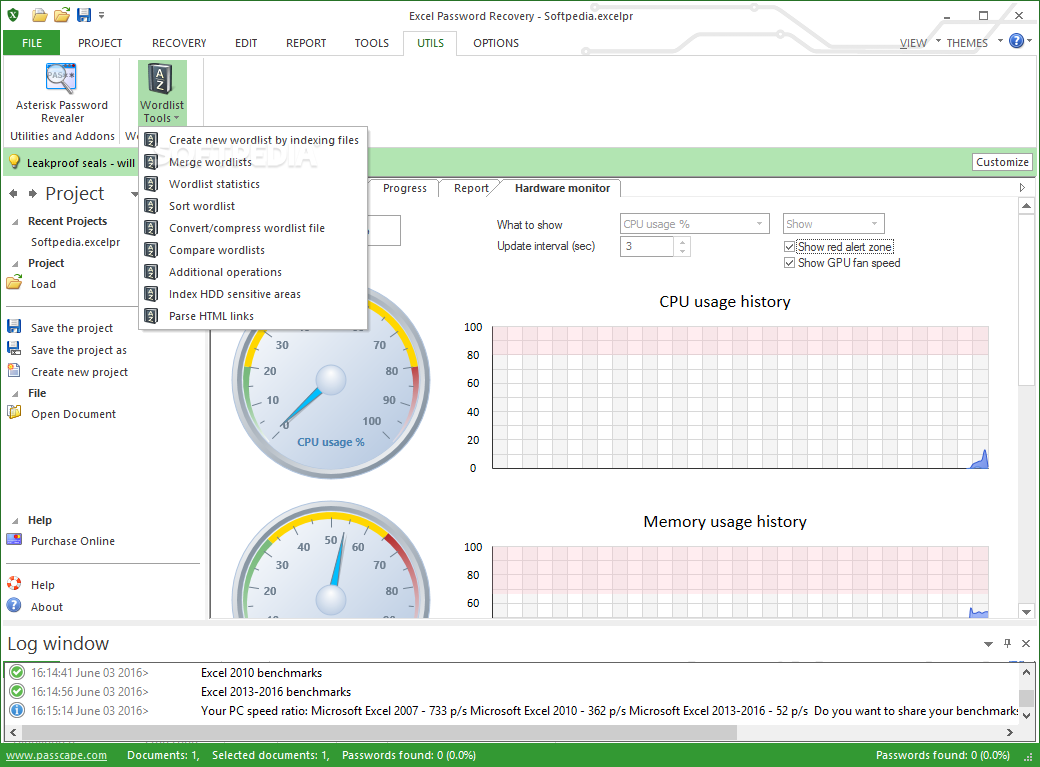
Task: Click the Help lifebuoy icon
Action: click(x=14, y=583)
